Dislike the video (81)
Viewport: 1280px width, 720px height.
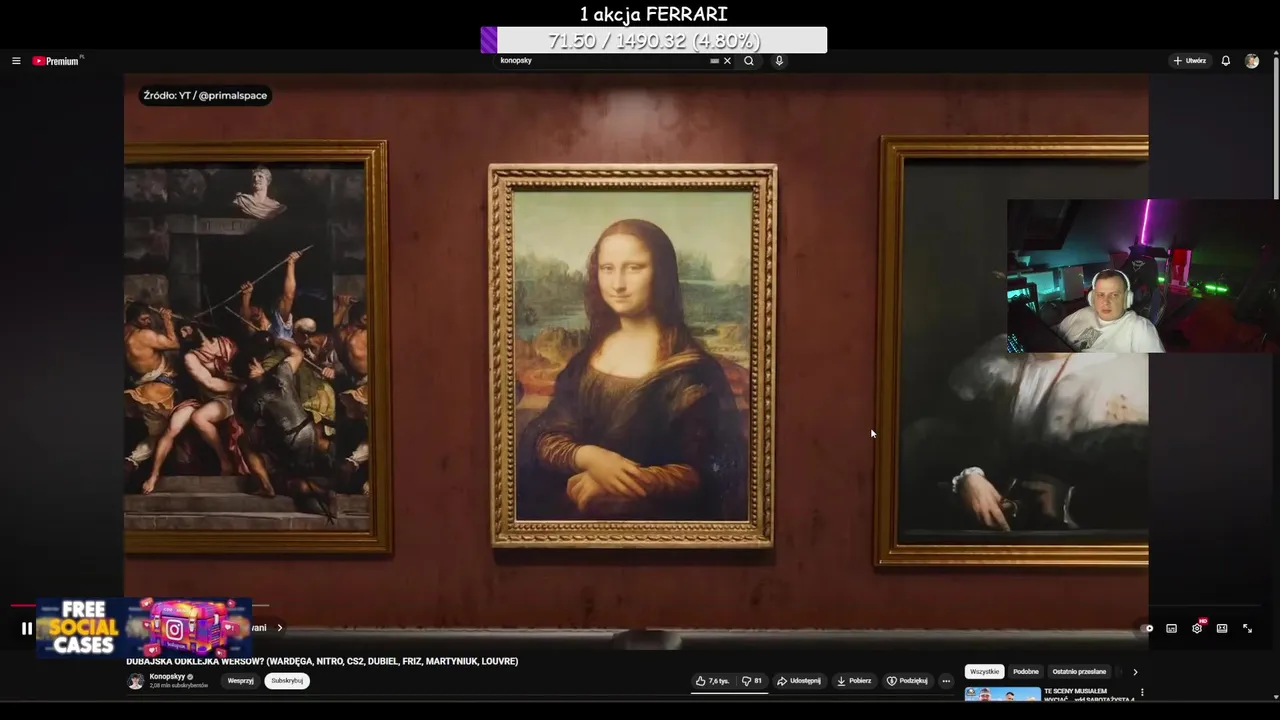pos(752,681)
